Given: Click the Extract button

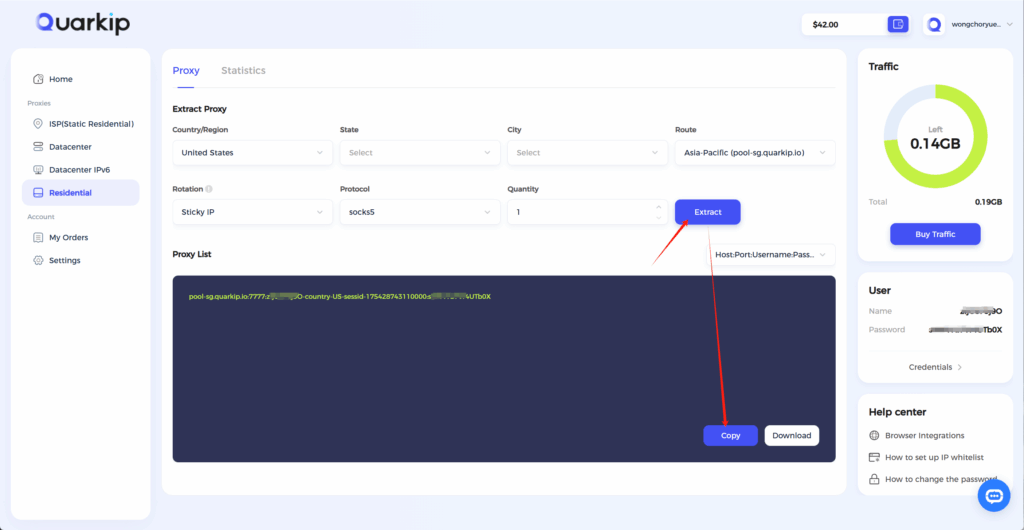Looking at the screenshot, I should [x=708, y=212].
